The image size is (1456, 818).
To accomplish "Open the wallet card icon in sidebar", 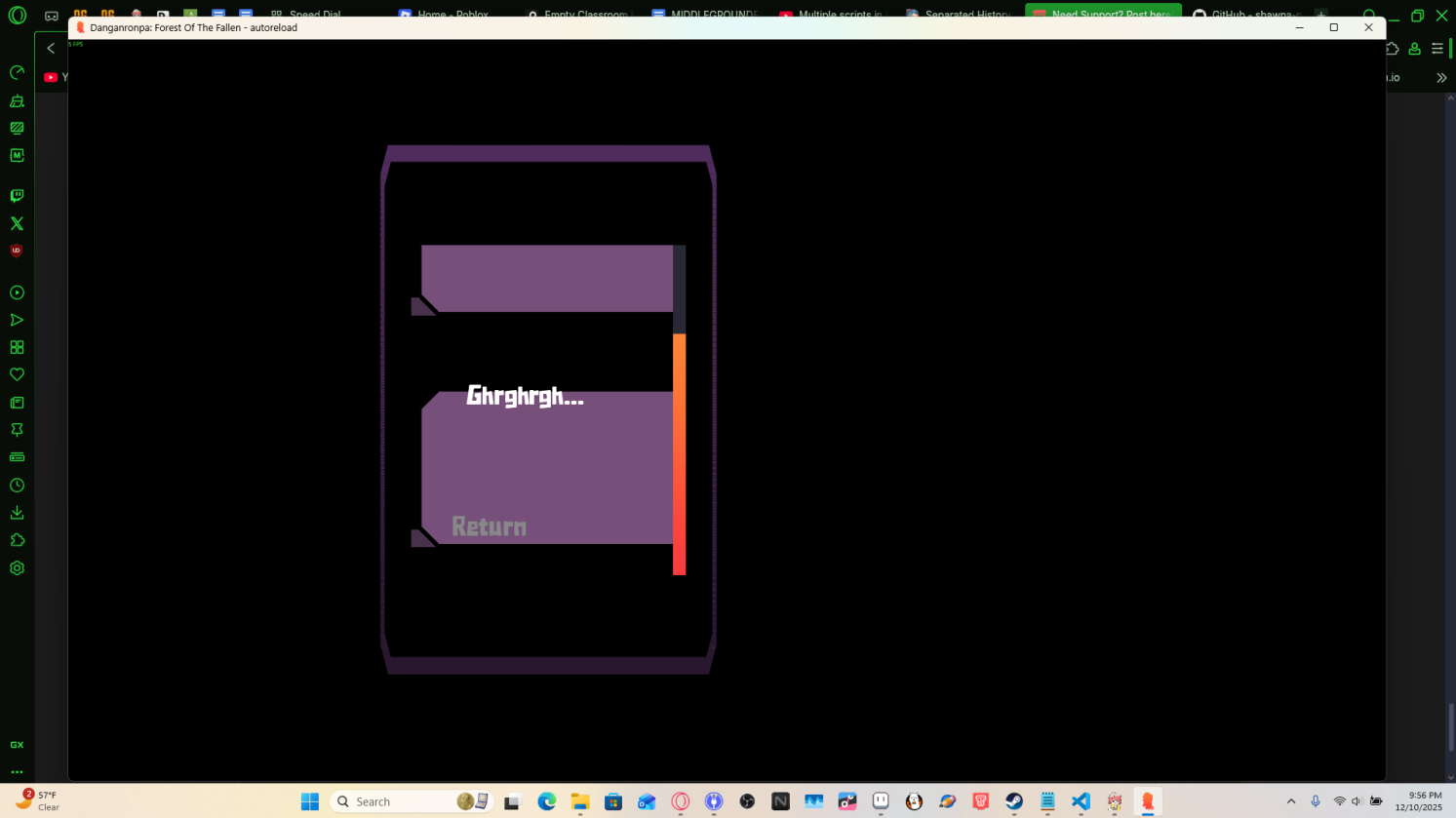I will [17, 457].
